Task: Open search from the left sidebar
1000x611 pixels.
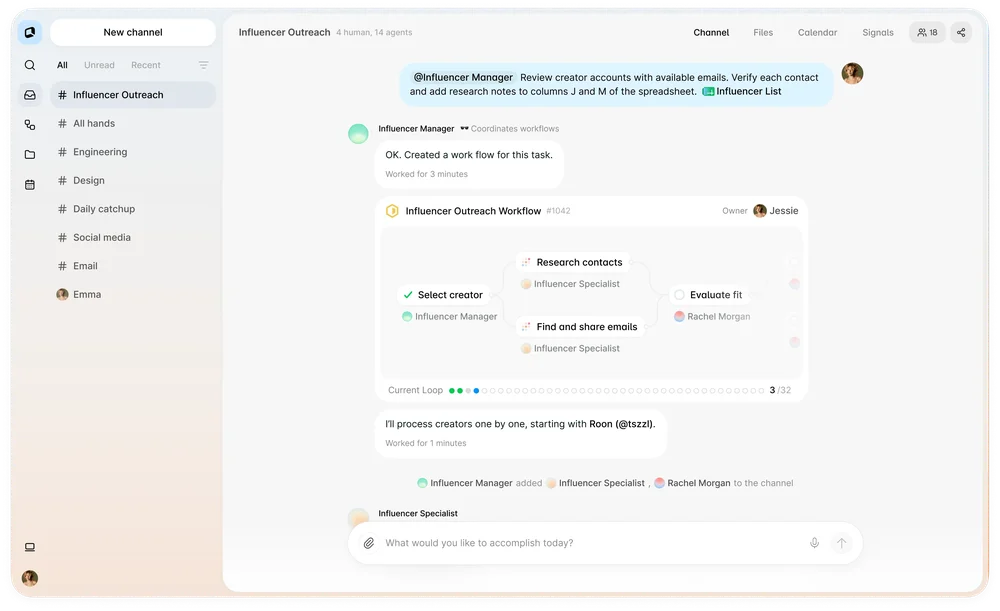Action: [x=29, y=65]
